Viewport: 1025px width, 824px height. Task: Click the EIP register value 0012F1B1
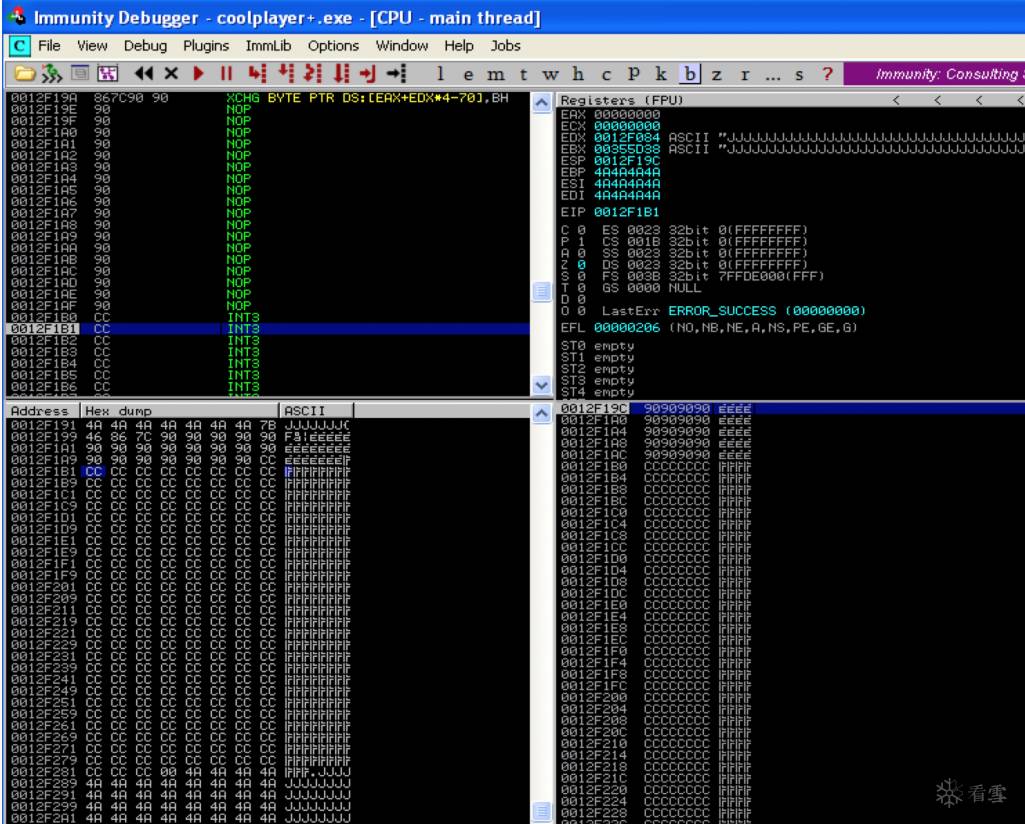(626, 212)
